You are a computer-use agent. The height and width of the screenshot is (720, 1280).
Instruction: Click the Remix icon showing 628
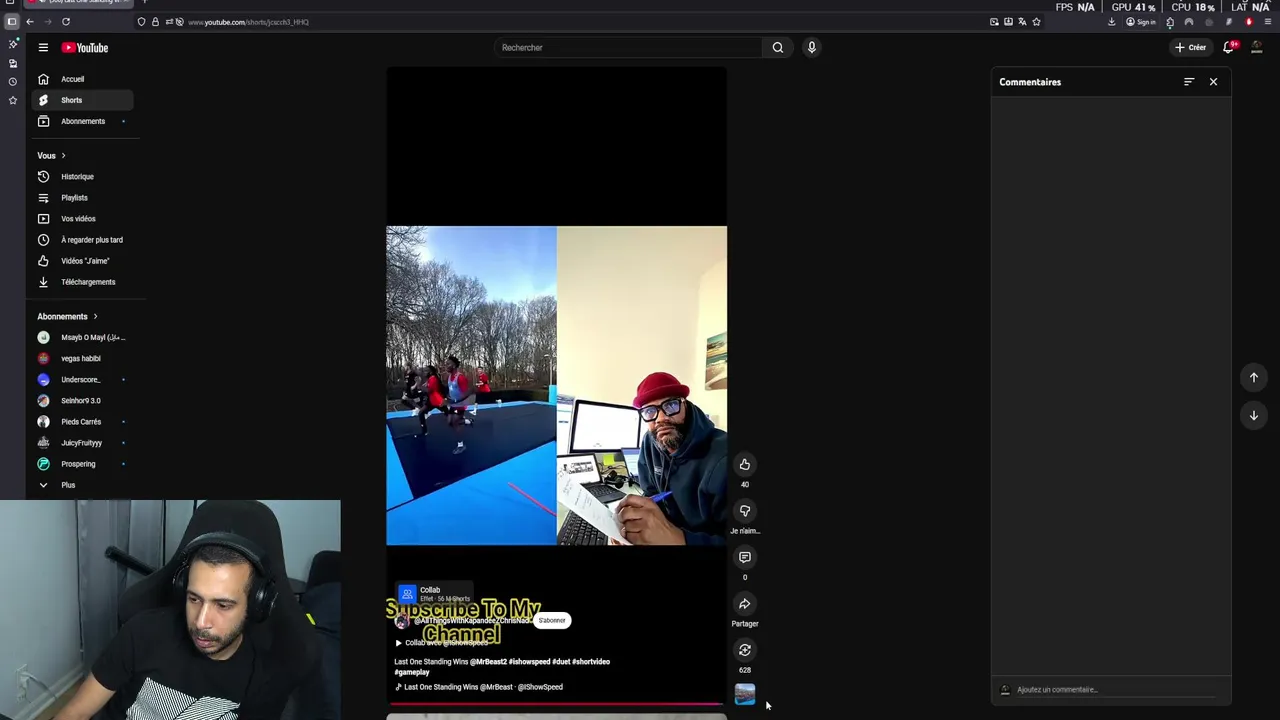click(x=744, y=650)
